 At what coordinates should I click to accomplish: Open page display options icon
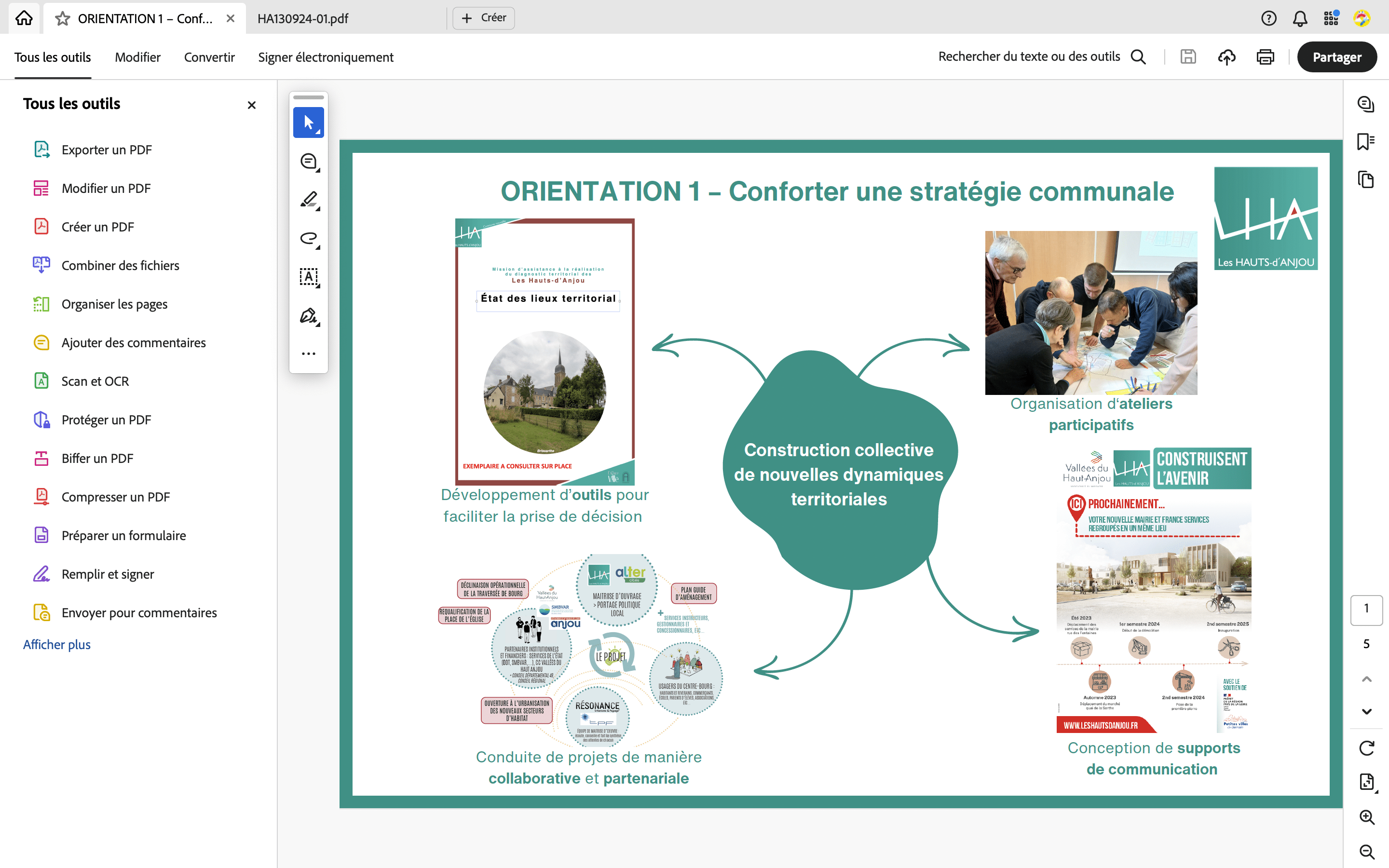[1367, 782]
